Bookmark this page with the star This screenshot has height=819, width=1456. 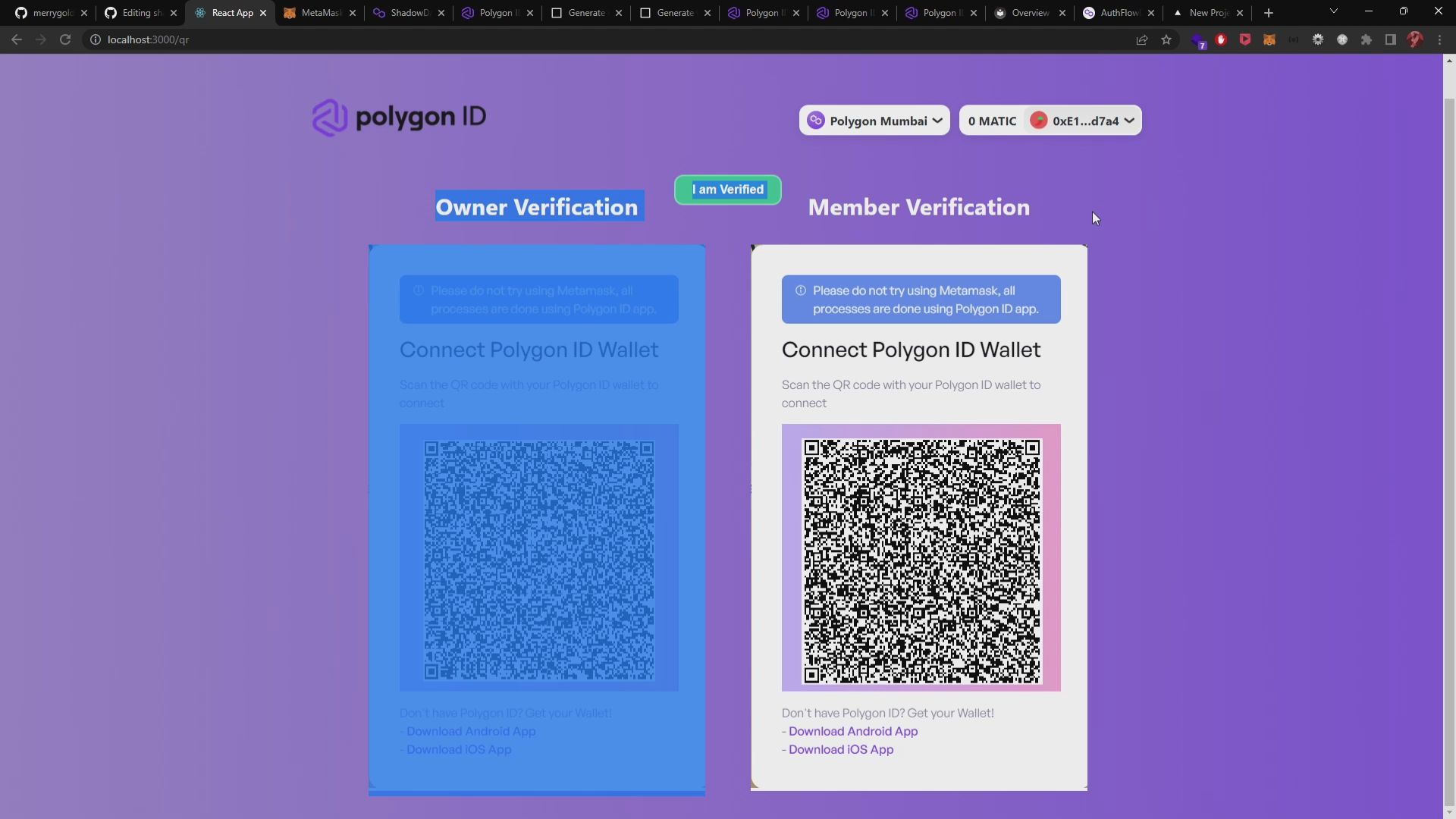pos(1166,39)
